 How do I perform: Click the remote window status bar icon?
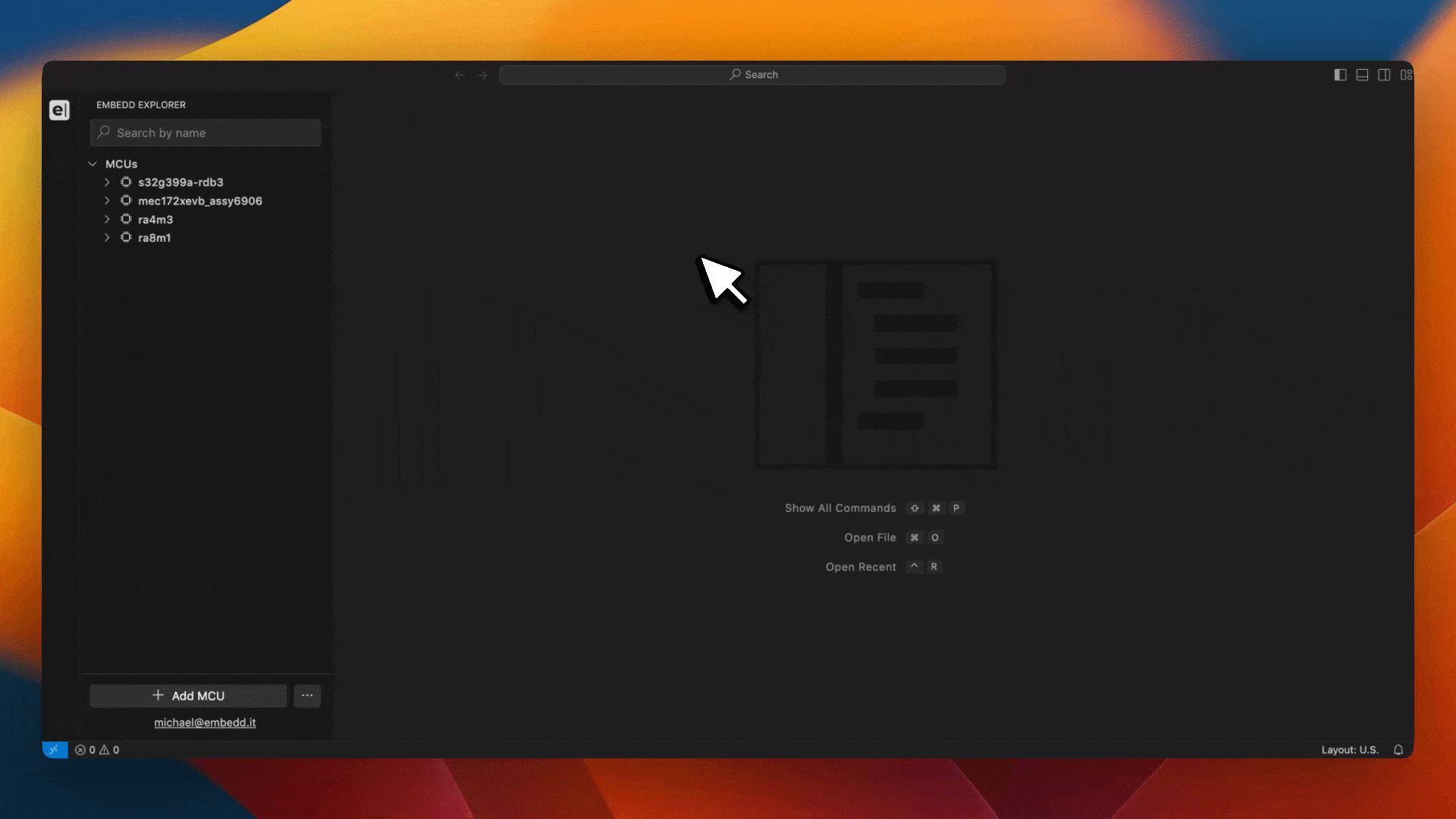(x=54, y=750)
